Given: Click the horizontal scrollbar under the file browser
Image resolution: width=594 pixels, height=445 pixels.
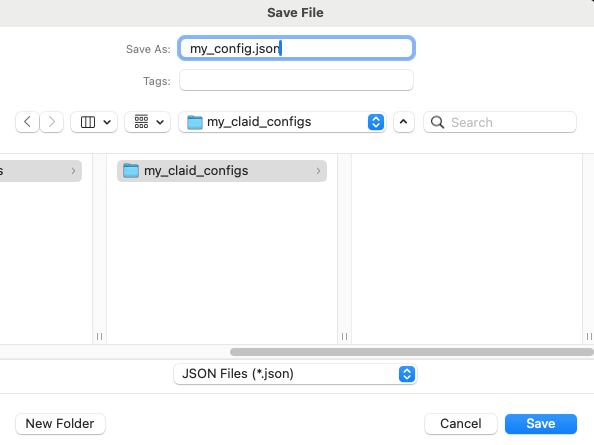Looking at the screenshot, I should pyautogui.click(x=411, y=352).
